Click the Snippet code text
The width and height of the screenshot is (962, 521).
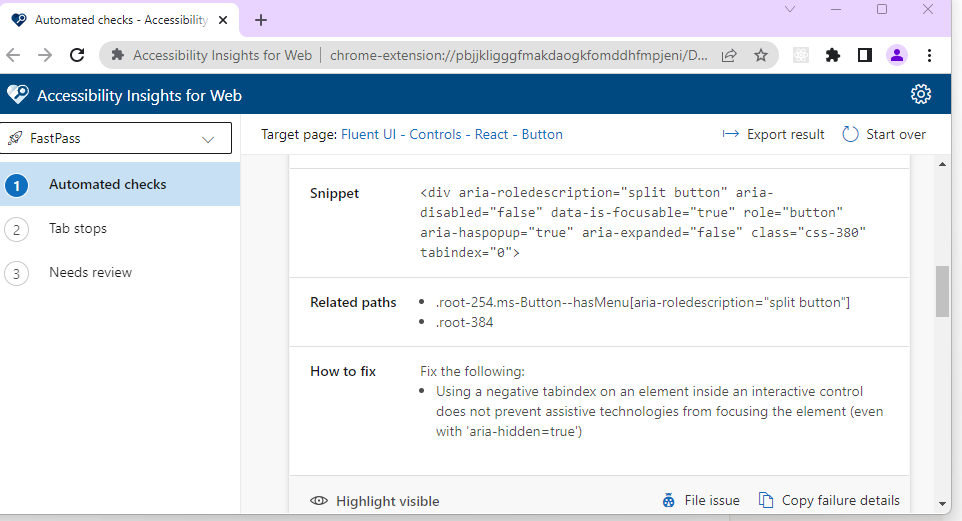click(x=642, y=223)
